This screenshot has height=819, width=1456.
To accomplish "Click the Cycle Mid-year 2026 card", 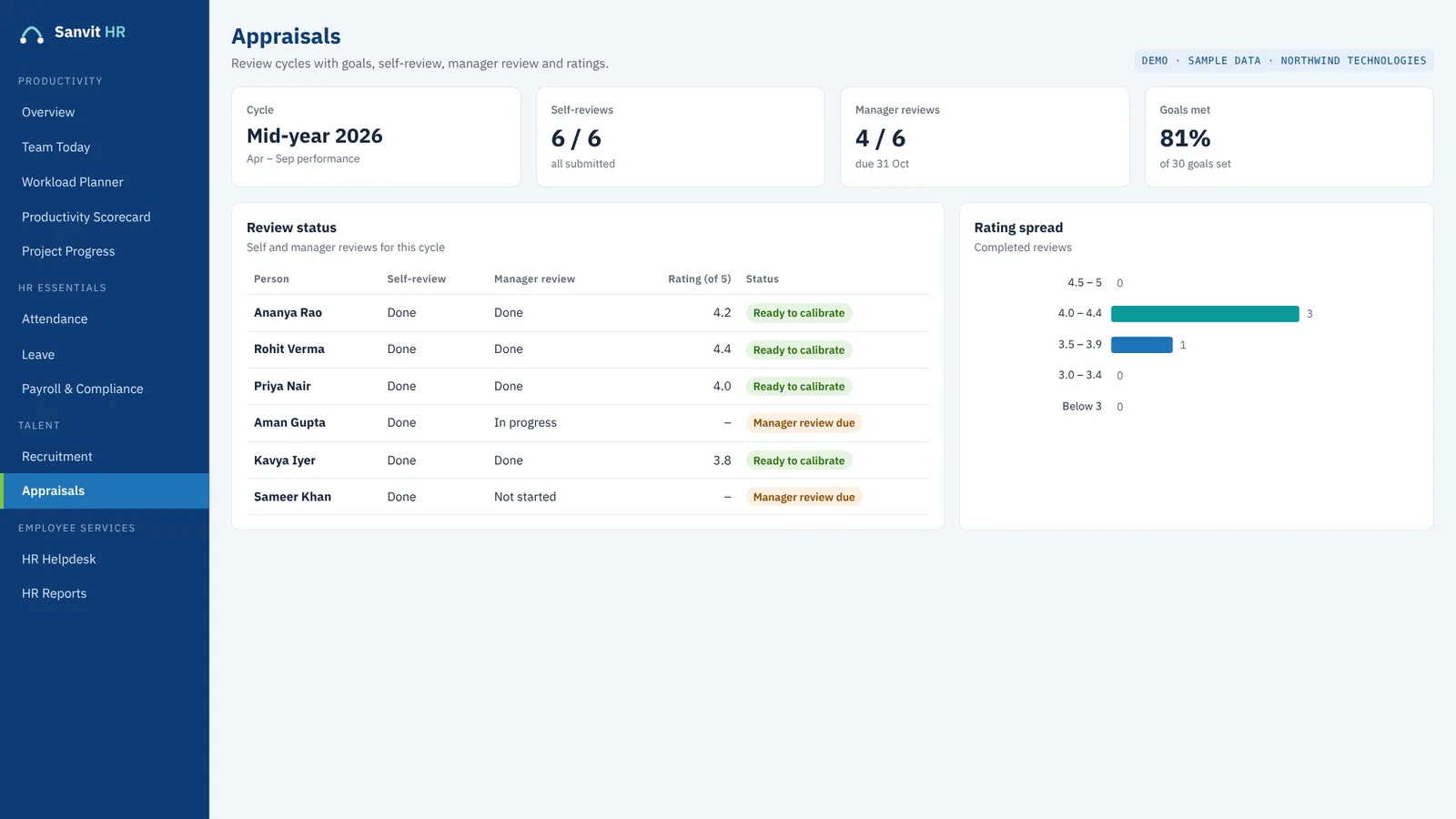I will pyautogui.click(x=376, y=137).
